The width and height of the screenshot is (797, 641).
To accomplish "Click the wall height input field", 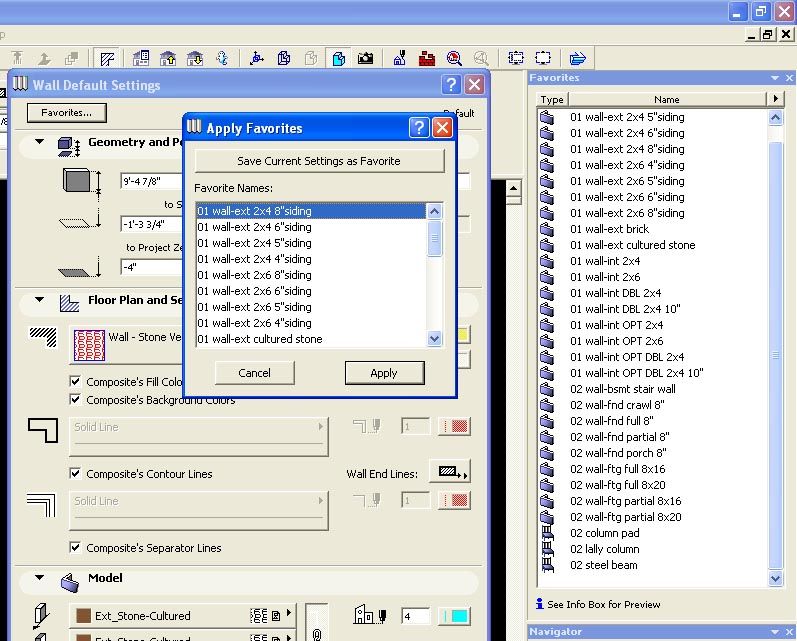I will click(150, 182).
